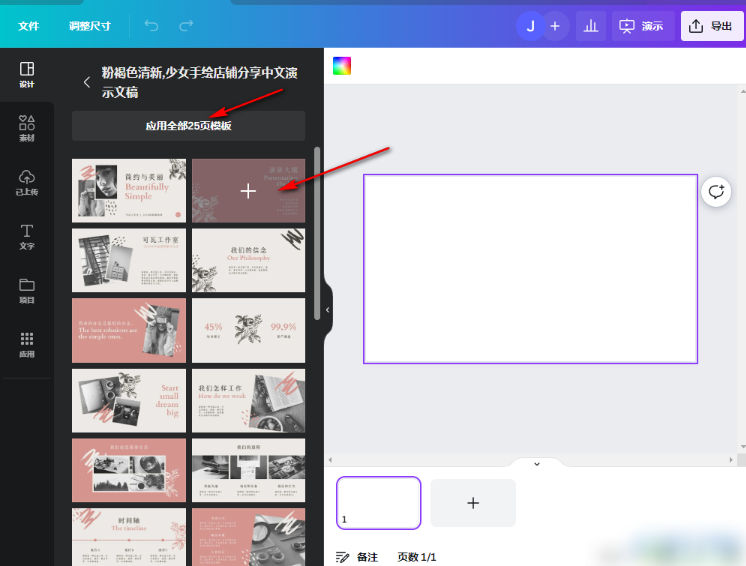The image size is (746, 566).
Task: Click the template panel scrollbar
Action: click(x=317, y=234)
